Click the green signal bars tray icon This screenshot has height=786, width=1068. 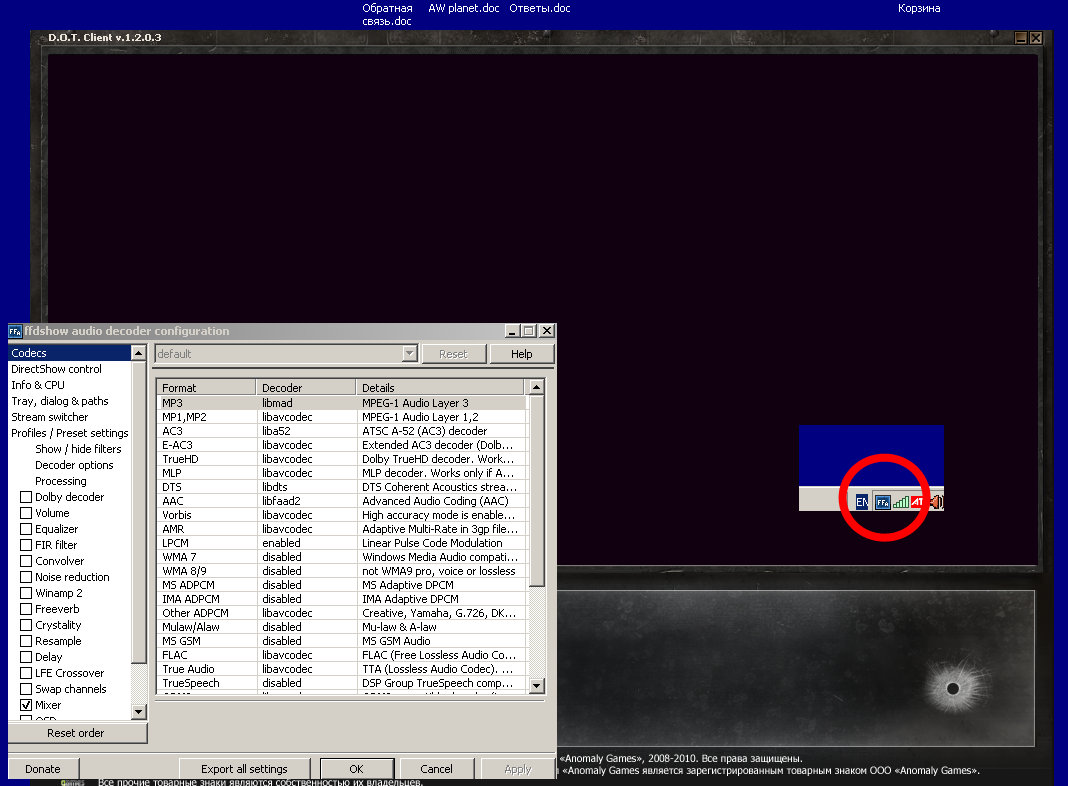pos(900,503)
